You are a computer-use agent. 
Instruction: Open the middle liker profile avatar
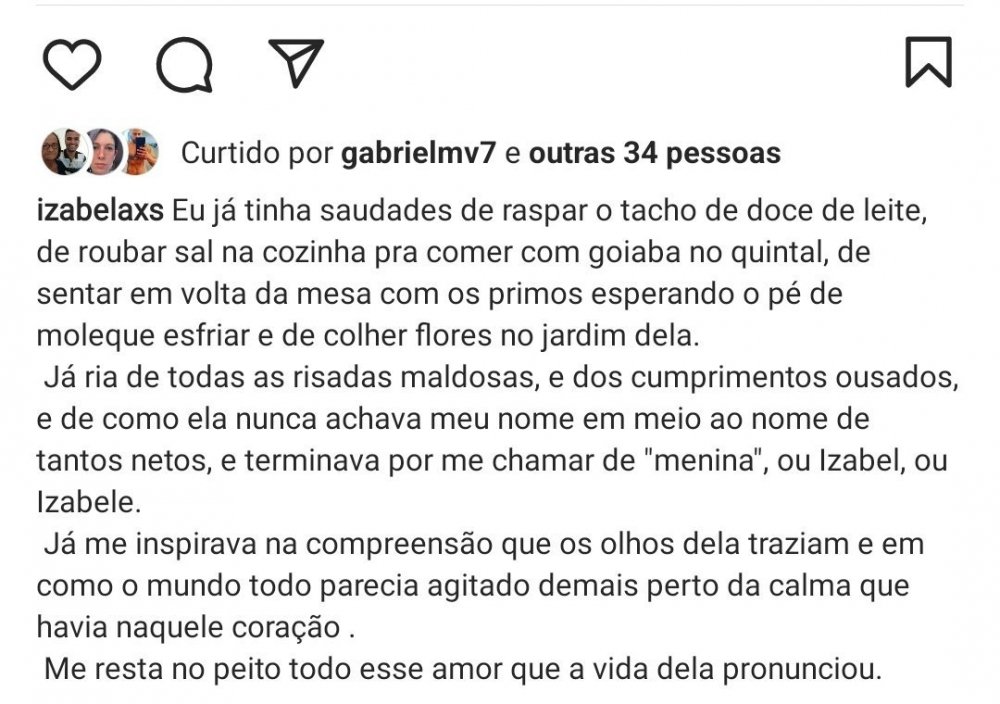tap(100, 153)
